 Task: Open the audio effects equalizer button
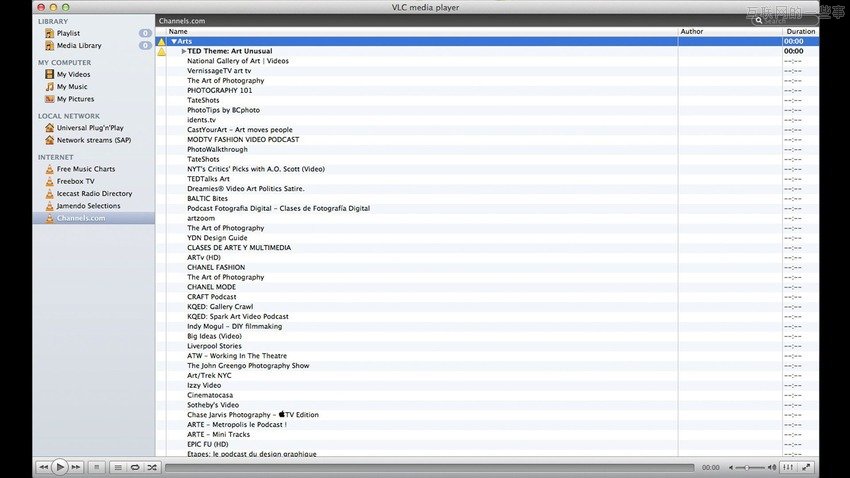click(x=788, y=467)
